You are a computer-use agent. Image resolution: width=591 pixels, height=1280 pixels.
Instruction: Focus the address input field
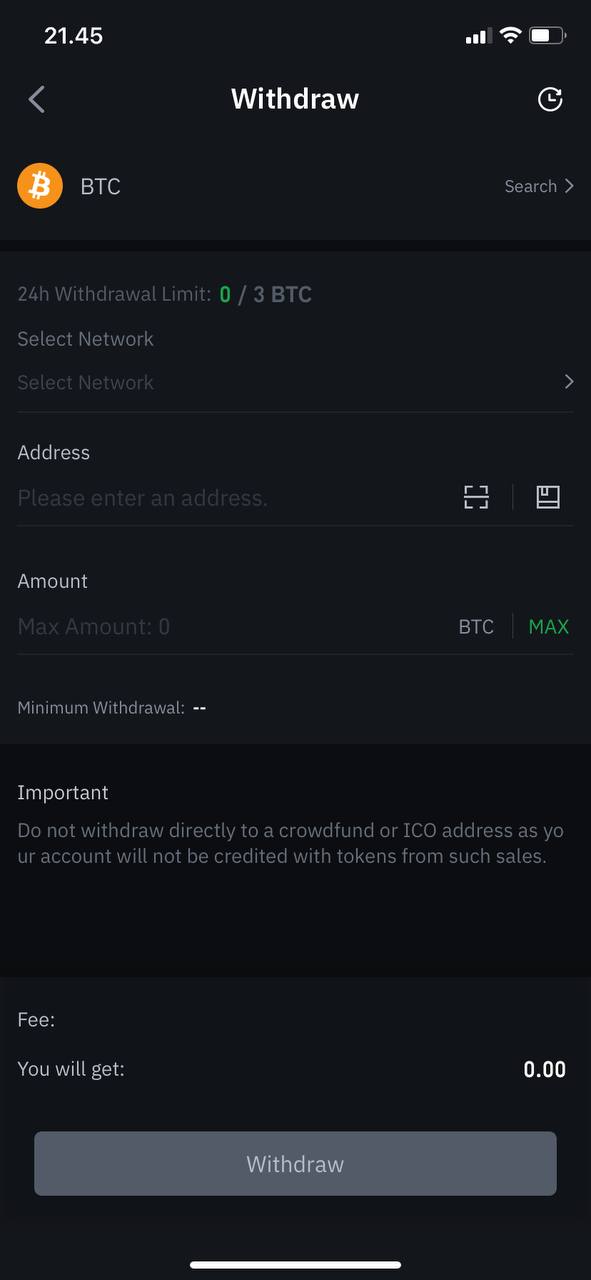(235, 497)
